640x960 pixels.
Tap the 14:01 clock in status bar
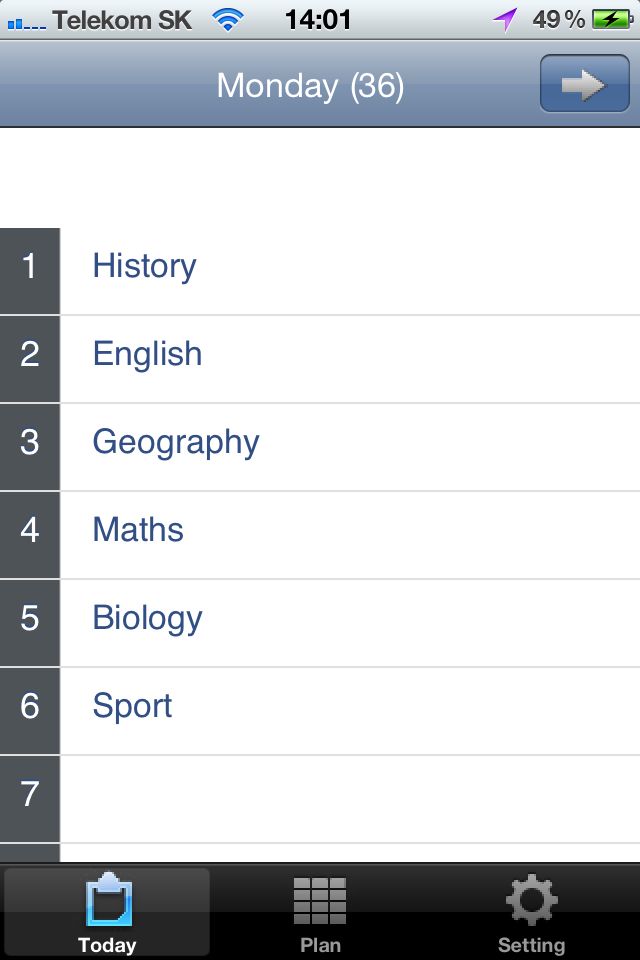pyautogui.click(x=318, y=19)
